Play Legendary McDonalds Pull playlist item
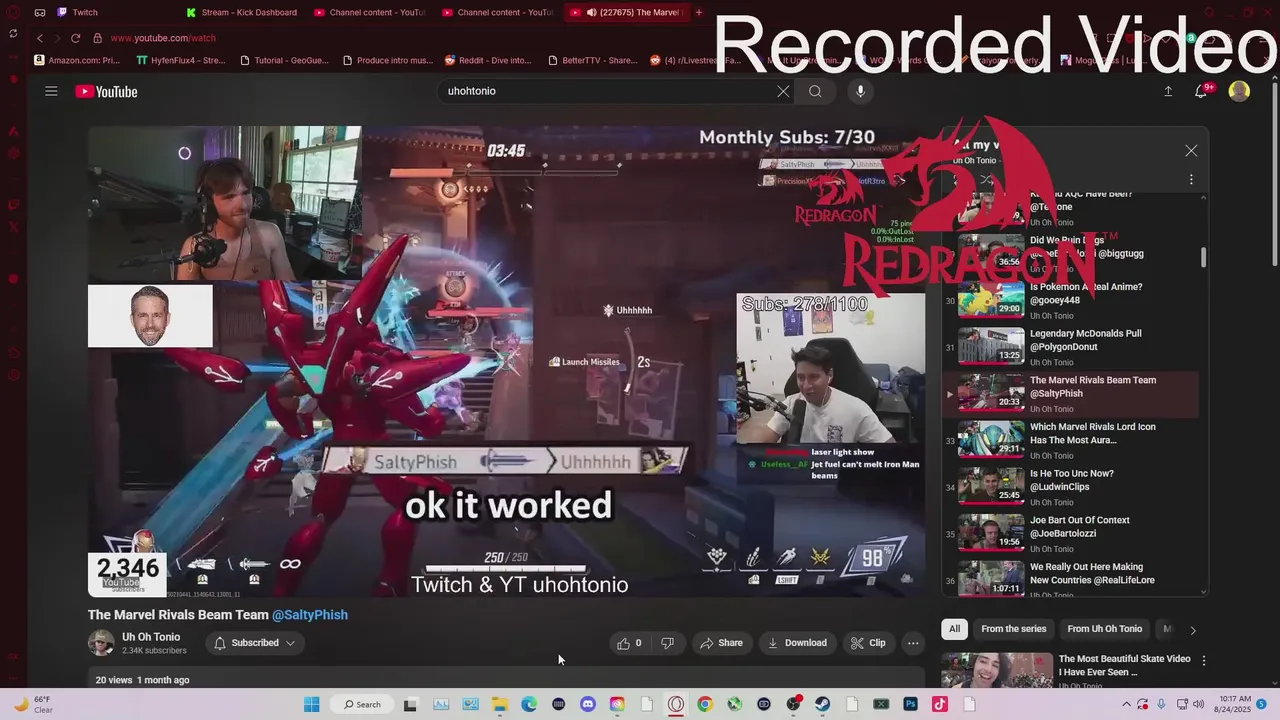This screenshot has width=1280, height=720. click(1070, 347)
